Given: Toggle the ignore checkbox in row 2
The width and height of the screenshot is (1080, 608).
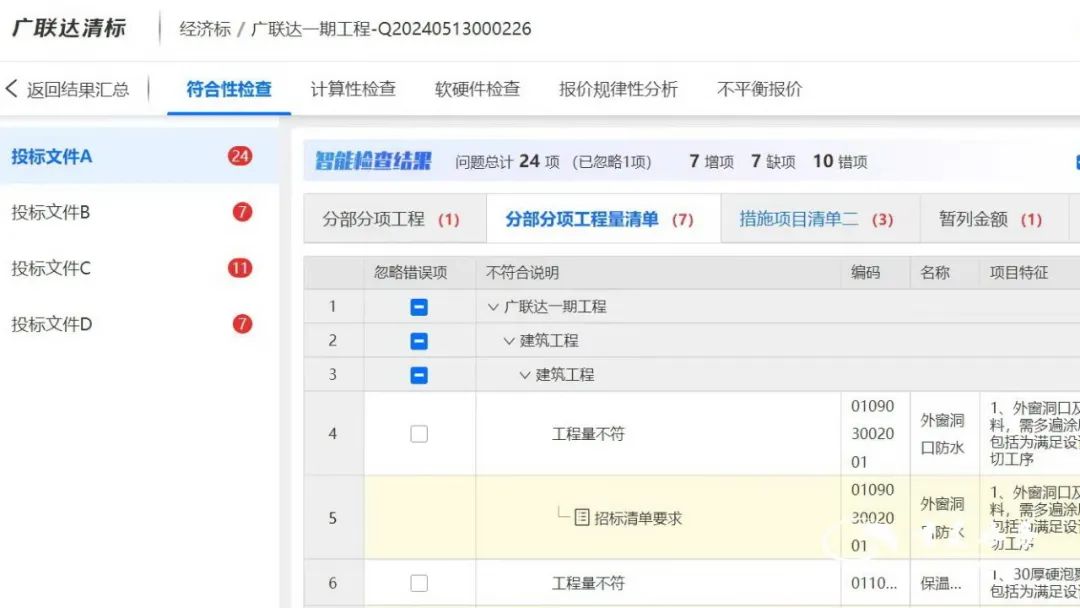Looking at the screenshot, I should [x=419, y=341].
